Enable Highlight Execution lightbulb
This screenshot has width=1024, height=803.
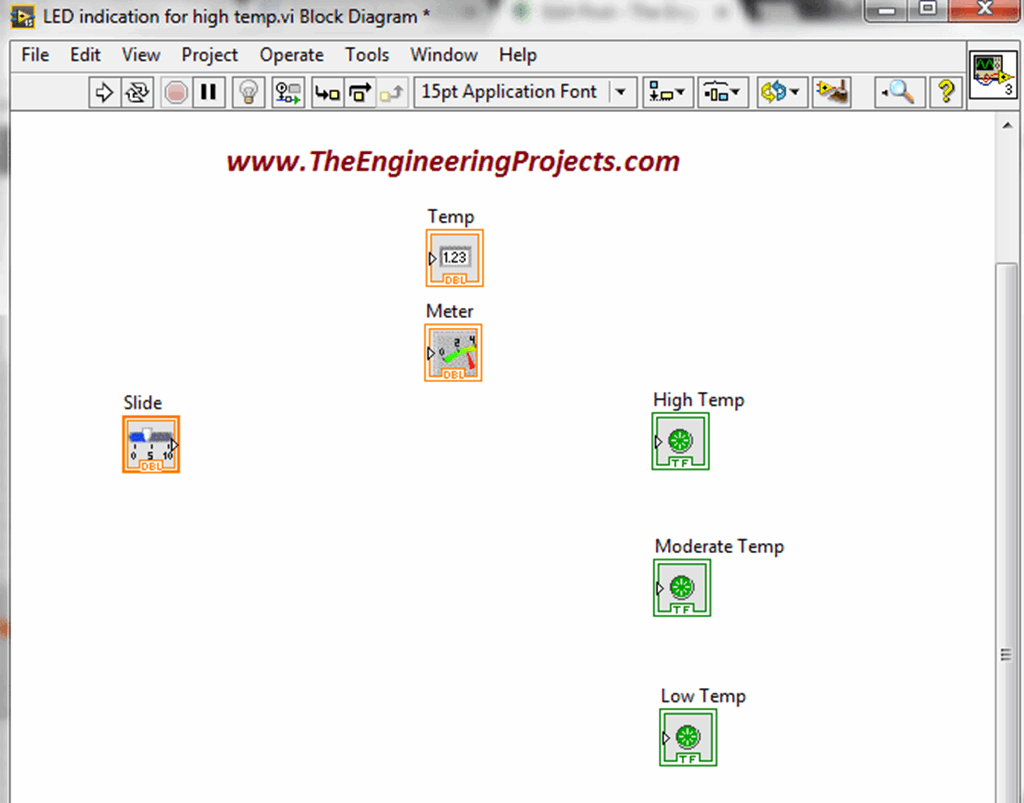248,91
